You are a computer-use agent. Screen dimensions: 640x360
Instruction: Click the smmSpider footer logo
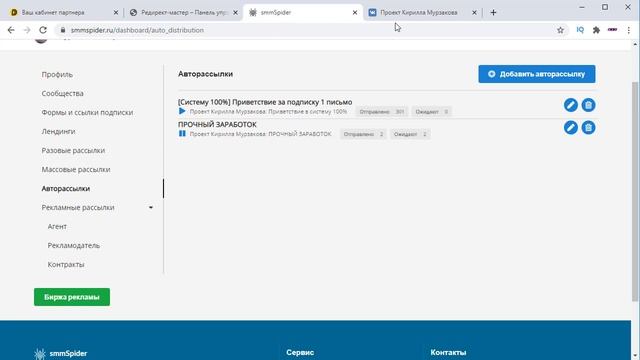pos(61,353)
